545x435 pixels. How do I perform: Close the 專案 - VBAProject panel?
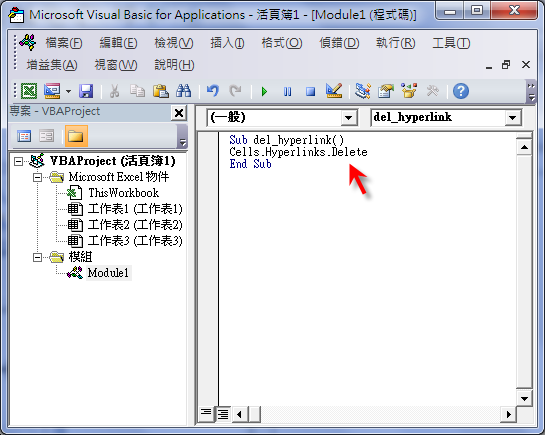click(179, 113)
